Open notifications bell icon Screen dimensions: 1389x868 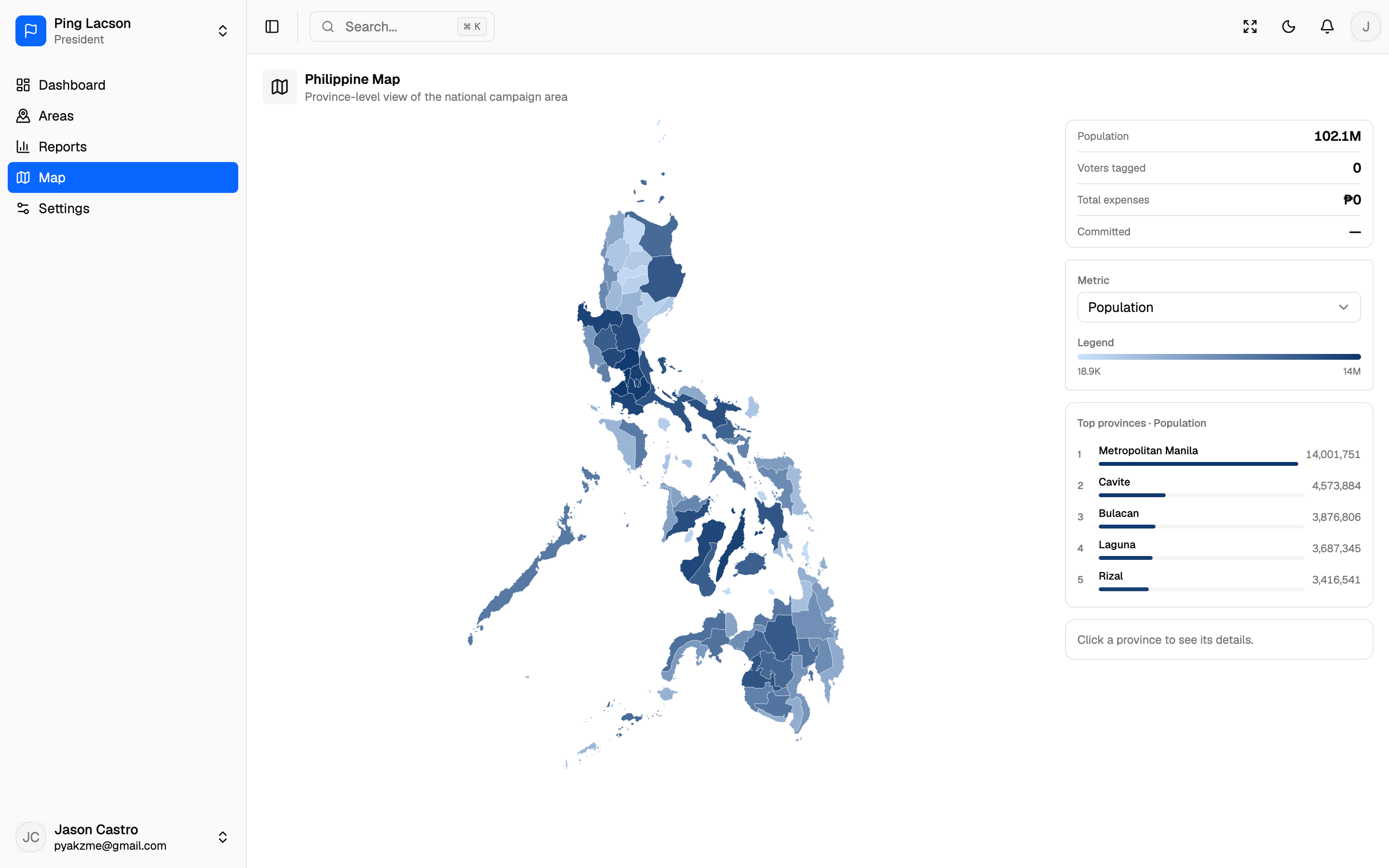click(1327, 27)
